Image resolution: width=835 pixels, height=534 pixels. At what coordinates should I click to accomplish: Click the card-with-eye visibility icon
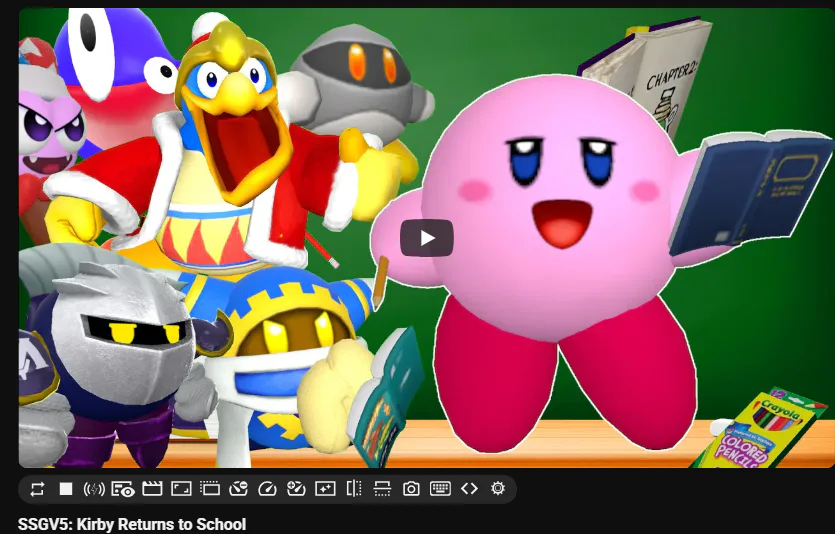coord(123,489)
